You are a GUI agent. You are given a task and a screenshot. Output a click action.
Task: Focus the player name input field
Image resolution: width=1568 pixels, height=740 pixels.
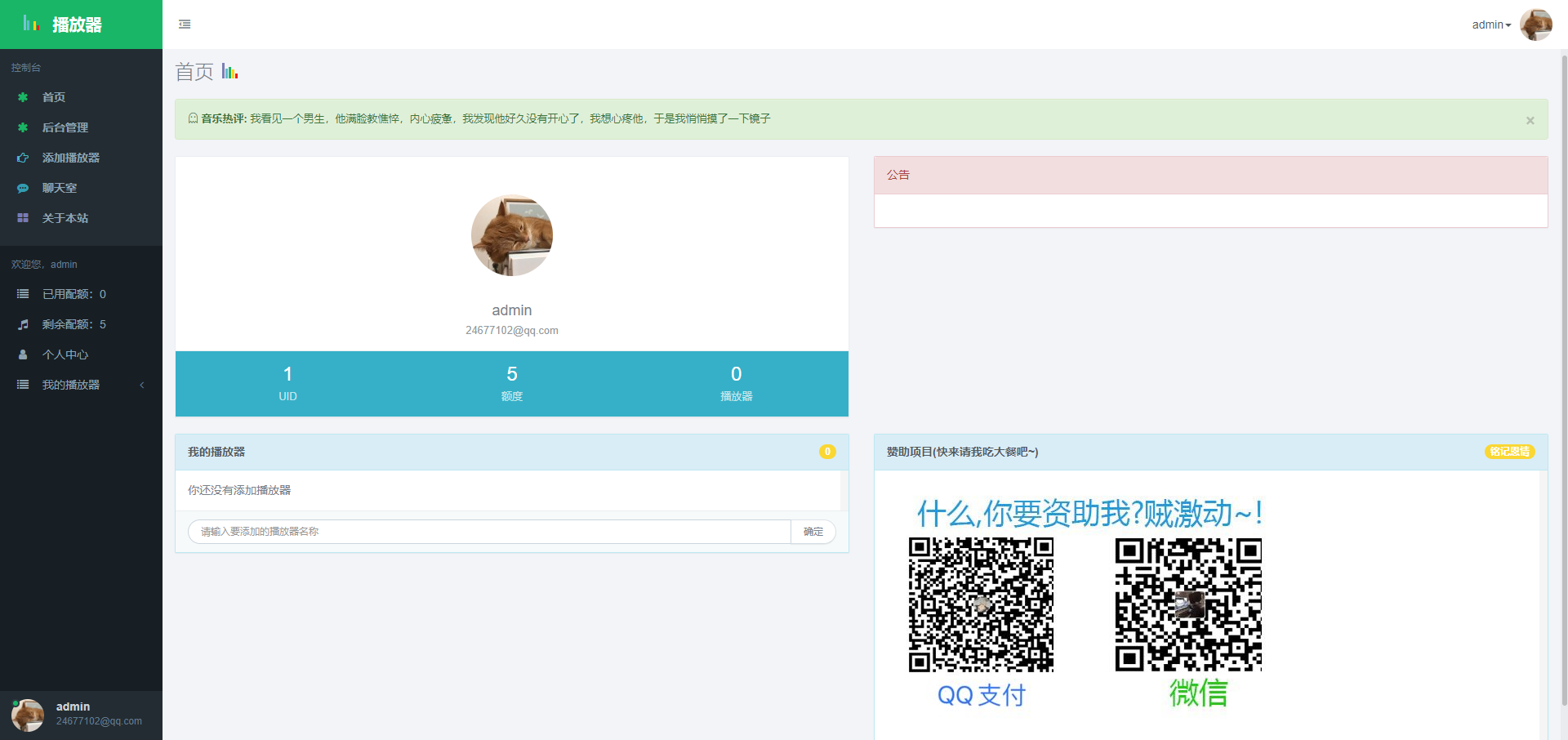coord(489,532)
